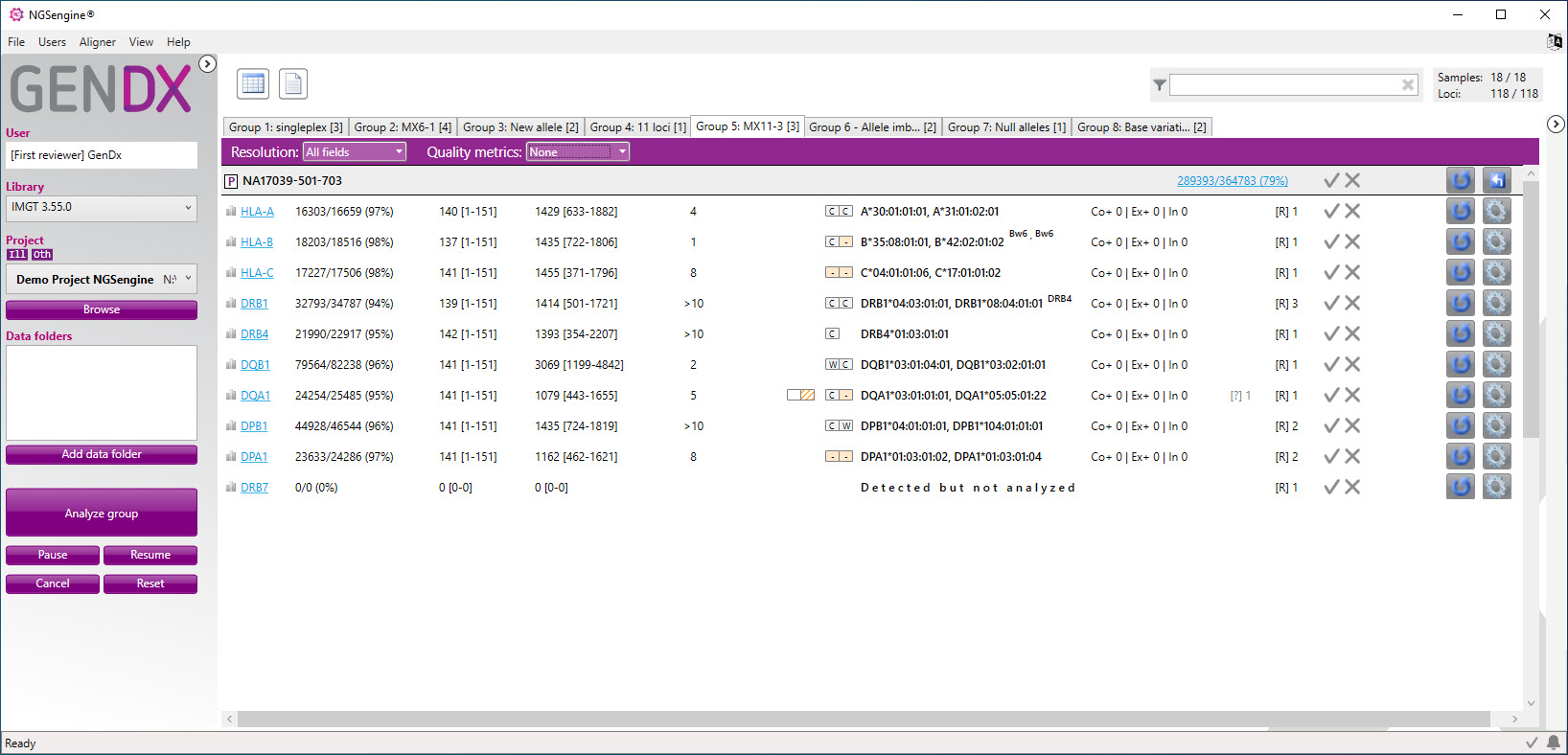Image resolution: width=1568 pixels, height=755 pixels.
Task: Reanalyze the DRB1 locus
Action: (x=1461, y=303)
